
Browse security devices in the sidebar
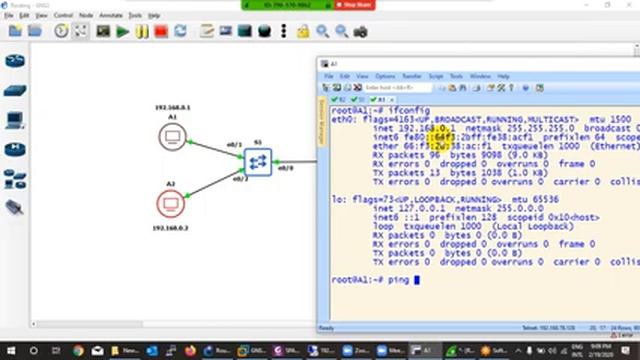(15, 149)
